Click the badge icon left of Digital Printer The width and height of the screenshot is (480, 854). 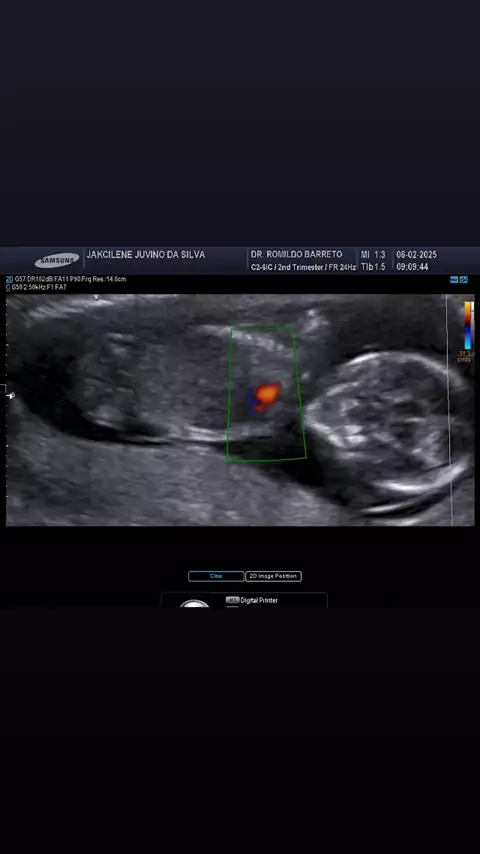click(x=233, y=600)
